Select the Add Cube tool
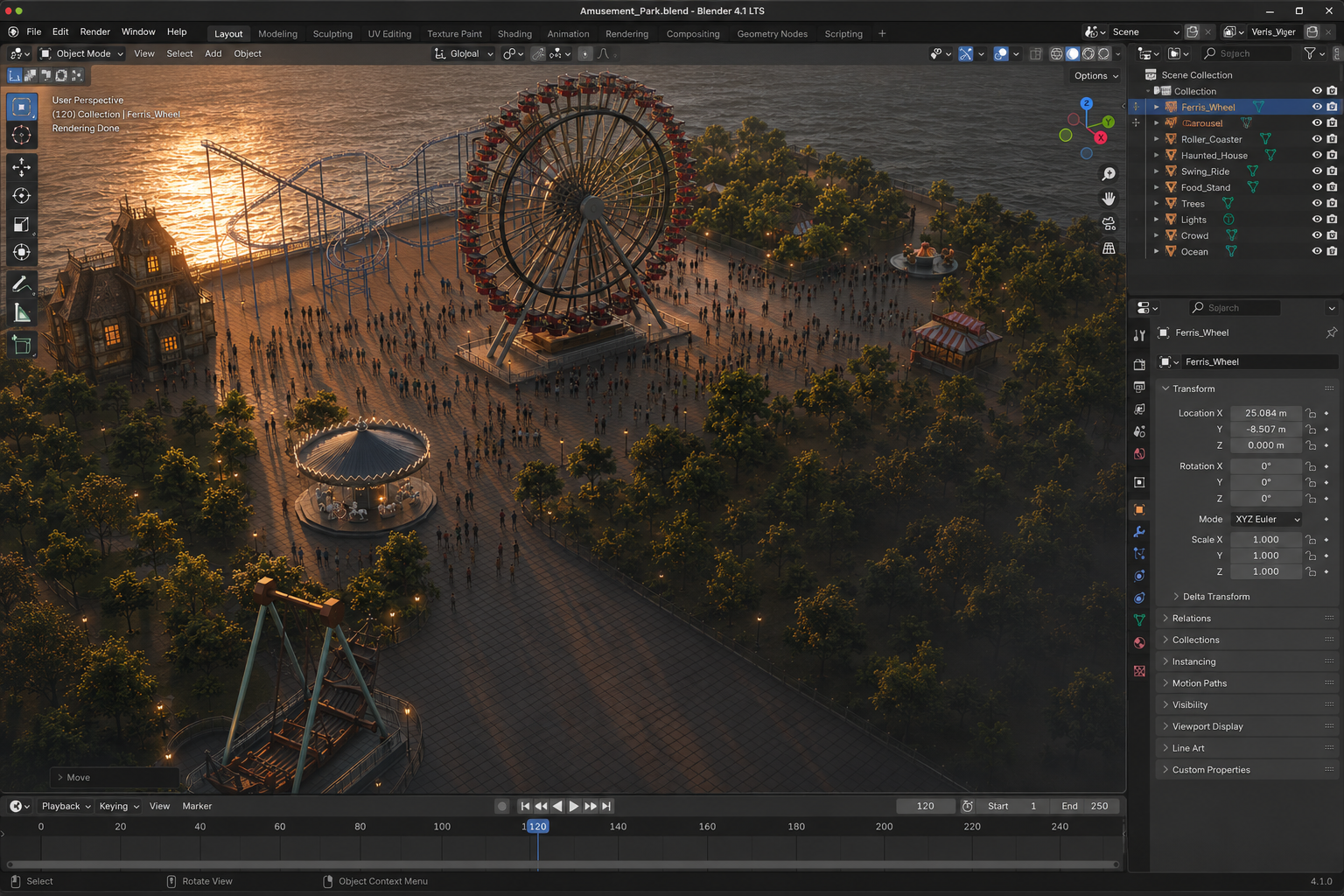 [x=22, y=345]
